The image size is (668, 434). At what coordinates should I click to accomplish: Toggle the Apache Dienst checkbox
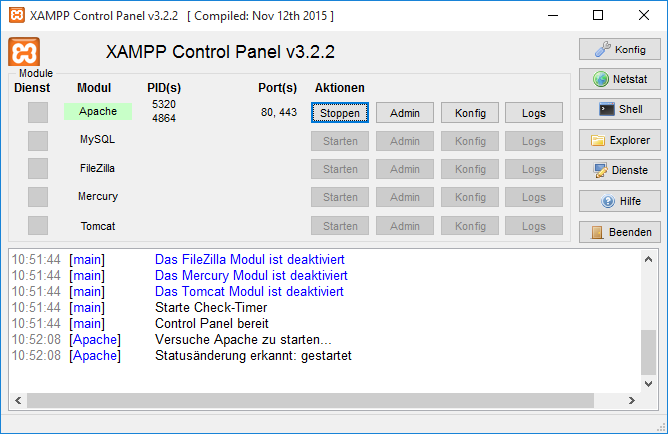38,113
